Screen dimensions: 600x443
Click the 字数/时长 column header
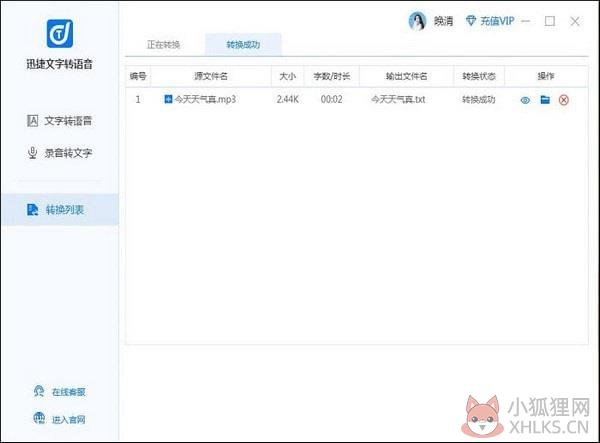pos(332,76)
